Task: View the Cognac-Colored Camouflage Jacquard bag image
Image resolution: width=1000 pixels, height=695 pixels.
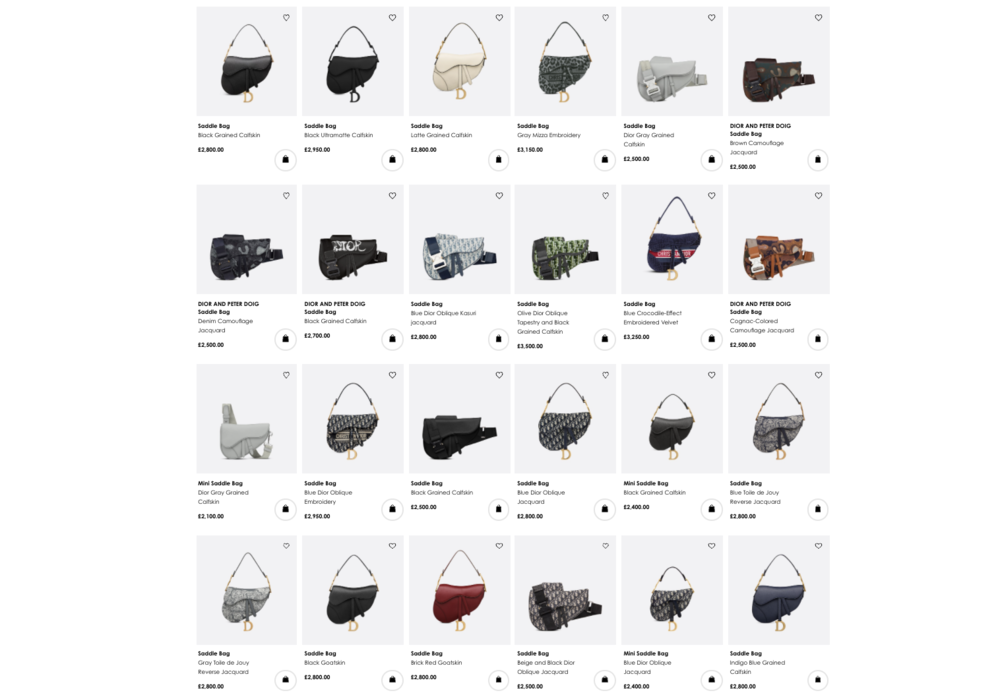Action: [779, 240]
